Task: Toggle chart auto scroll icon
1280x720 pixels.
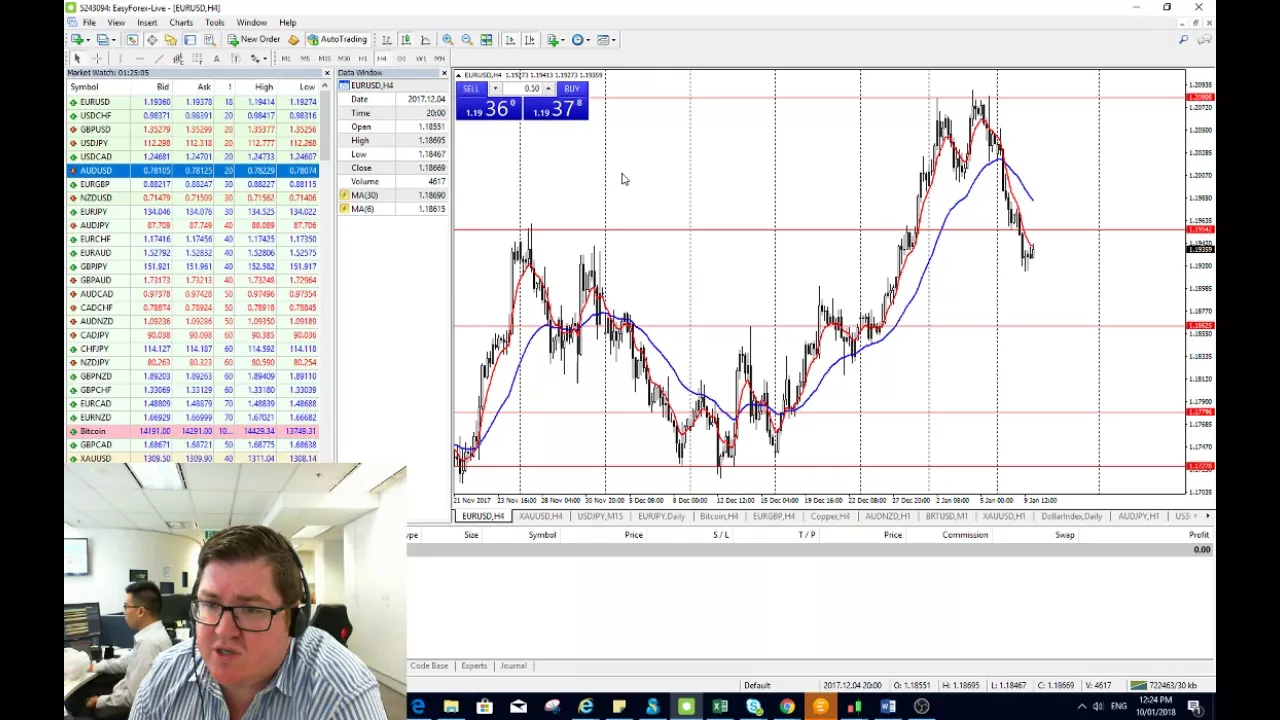Action: click(x=510, y=40)
